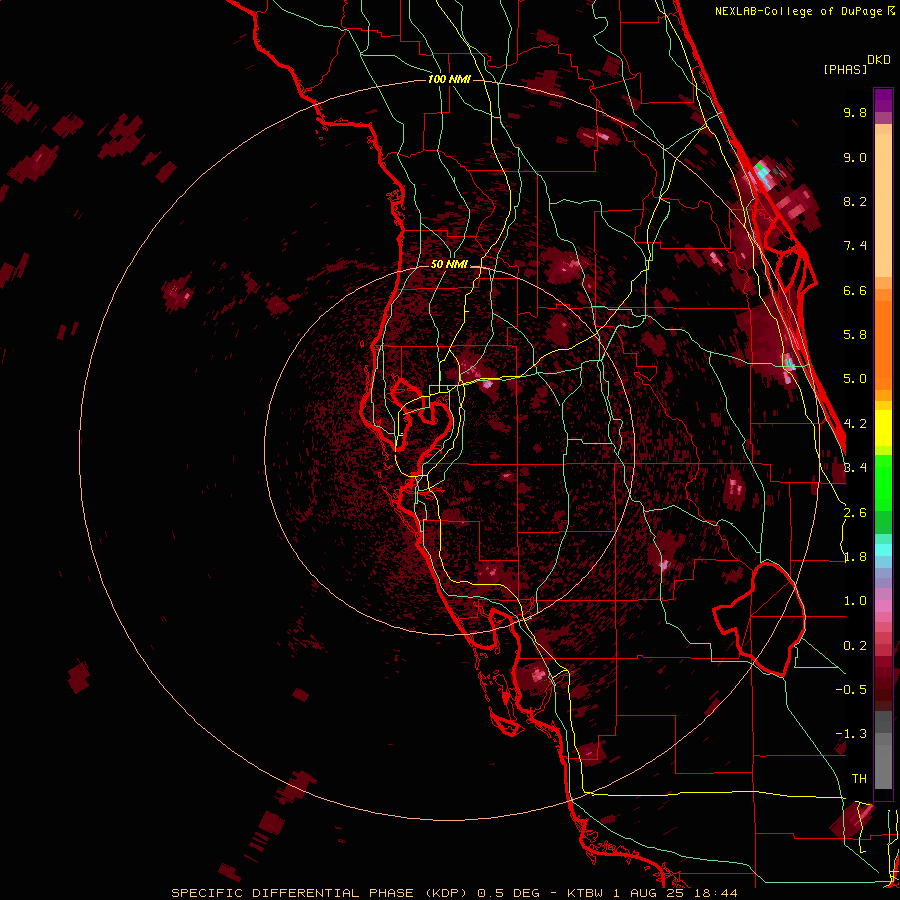
Task: Pick the orange segment of the color bar
Action: [883, 344]
